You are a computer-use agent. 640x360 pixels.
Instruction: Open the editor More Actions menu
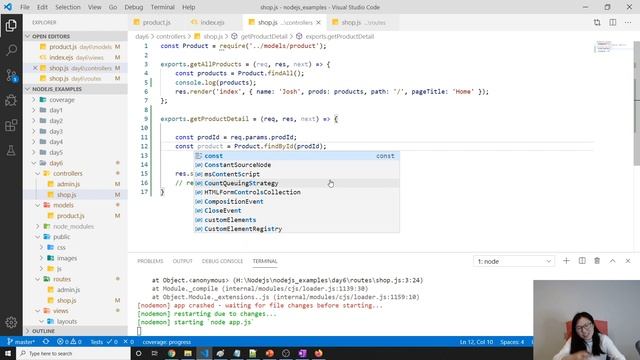(628, 22)
